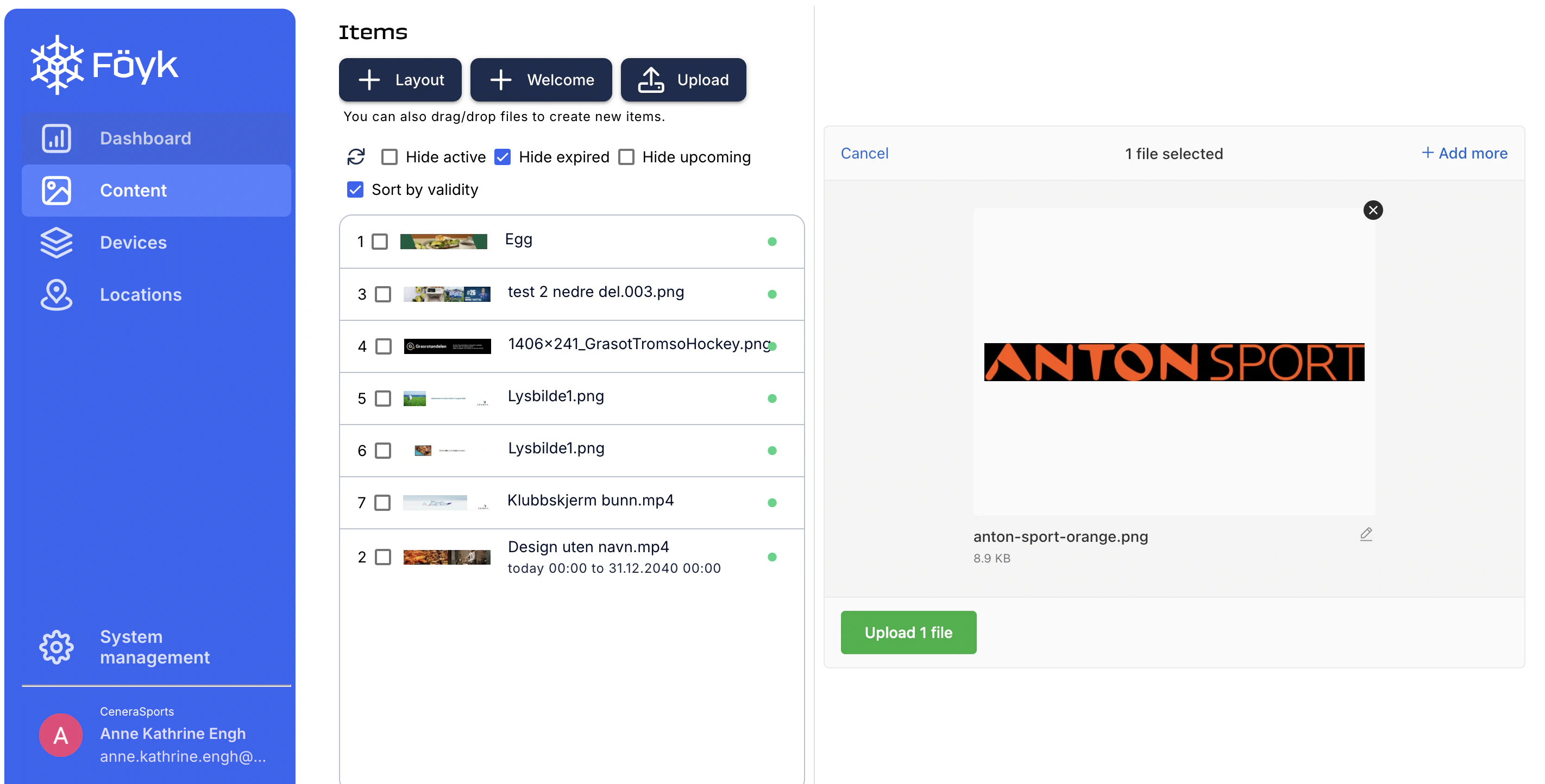Screen dimensions: 1545x784
Task: Click the user avatar letter A
Action: click(61, 735)
